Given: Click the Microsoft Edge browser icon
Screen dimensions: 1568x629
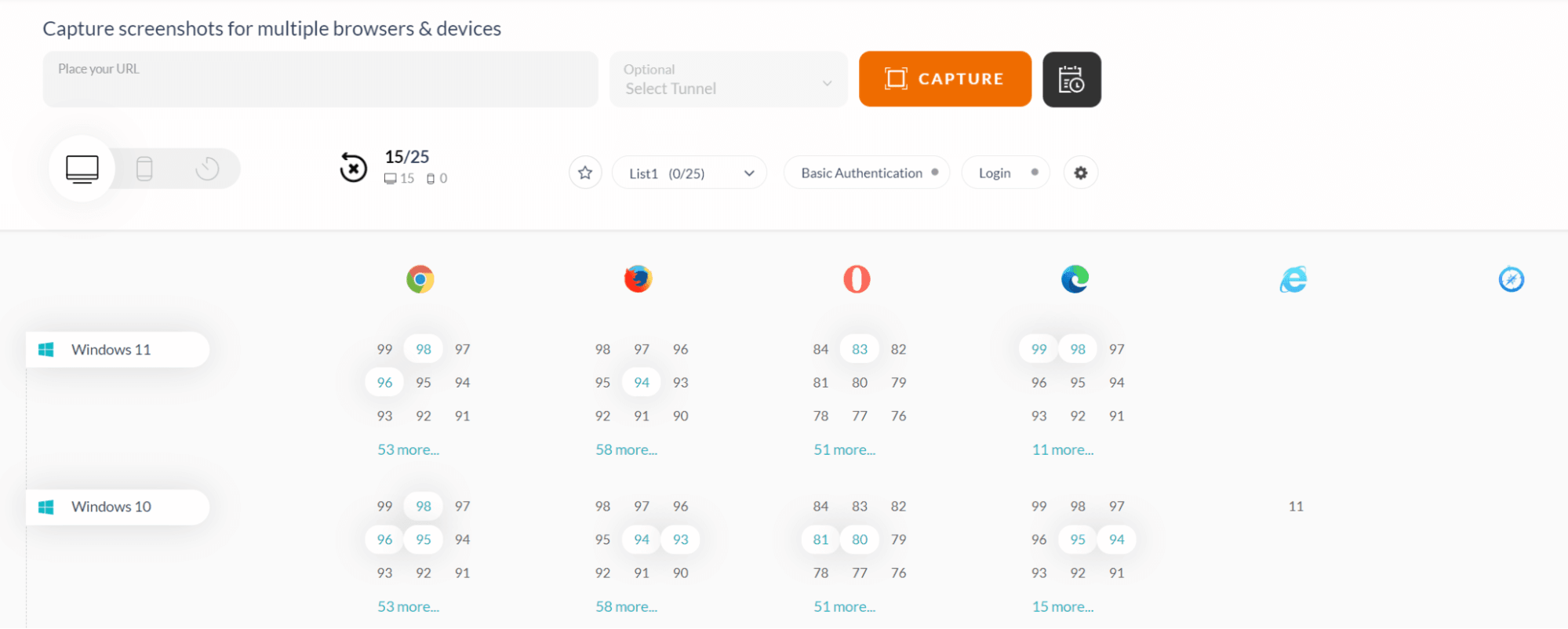Looking at the screenshot, I should point(1075,279).
